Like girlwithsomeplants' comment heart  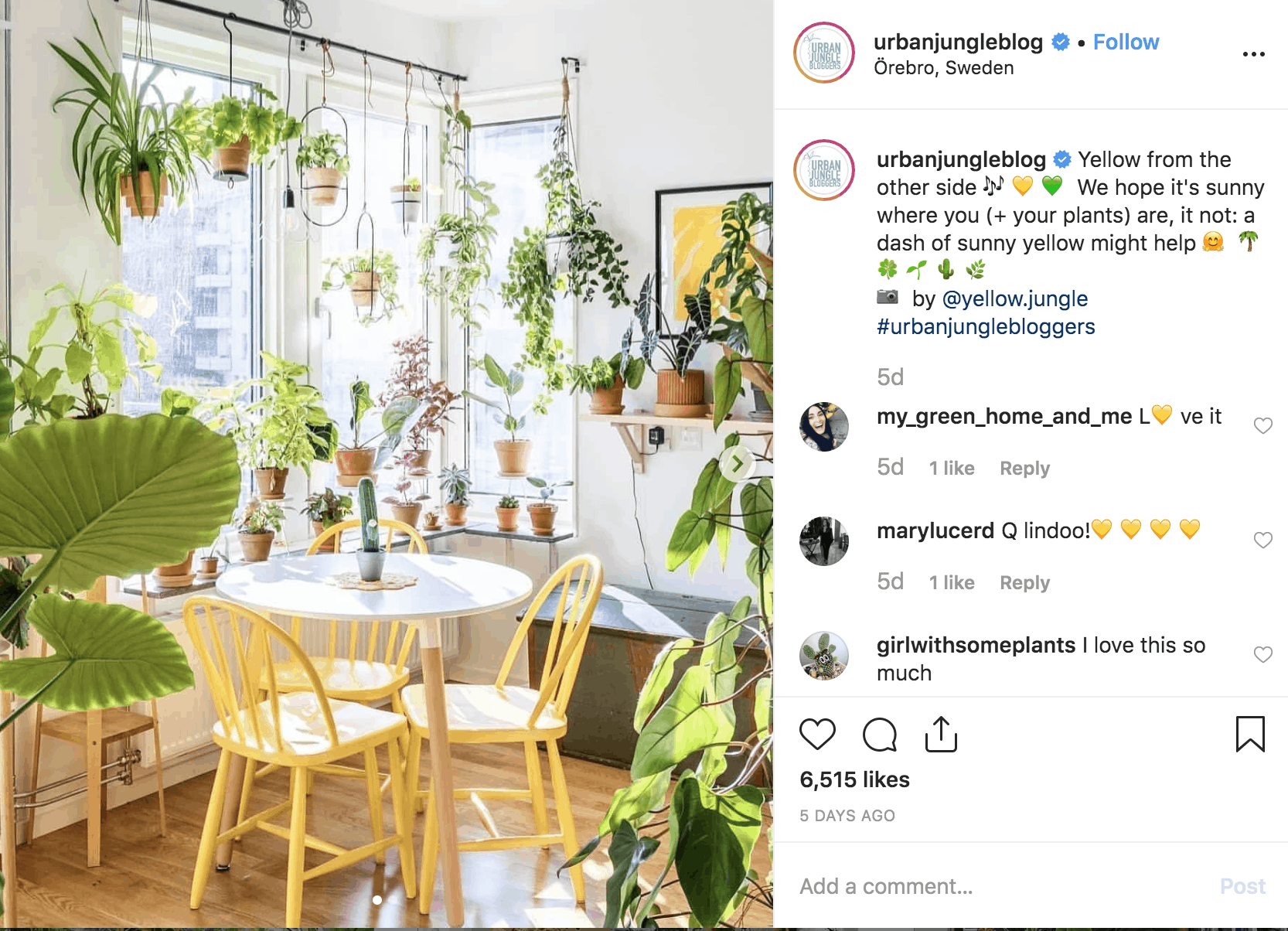[x=1262, y=655]
